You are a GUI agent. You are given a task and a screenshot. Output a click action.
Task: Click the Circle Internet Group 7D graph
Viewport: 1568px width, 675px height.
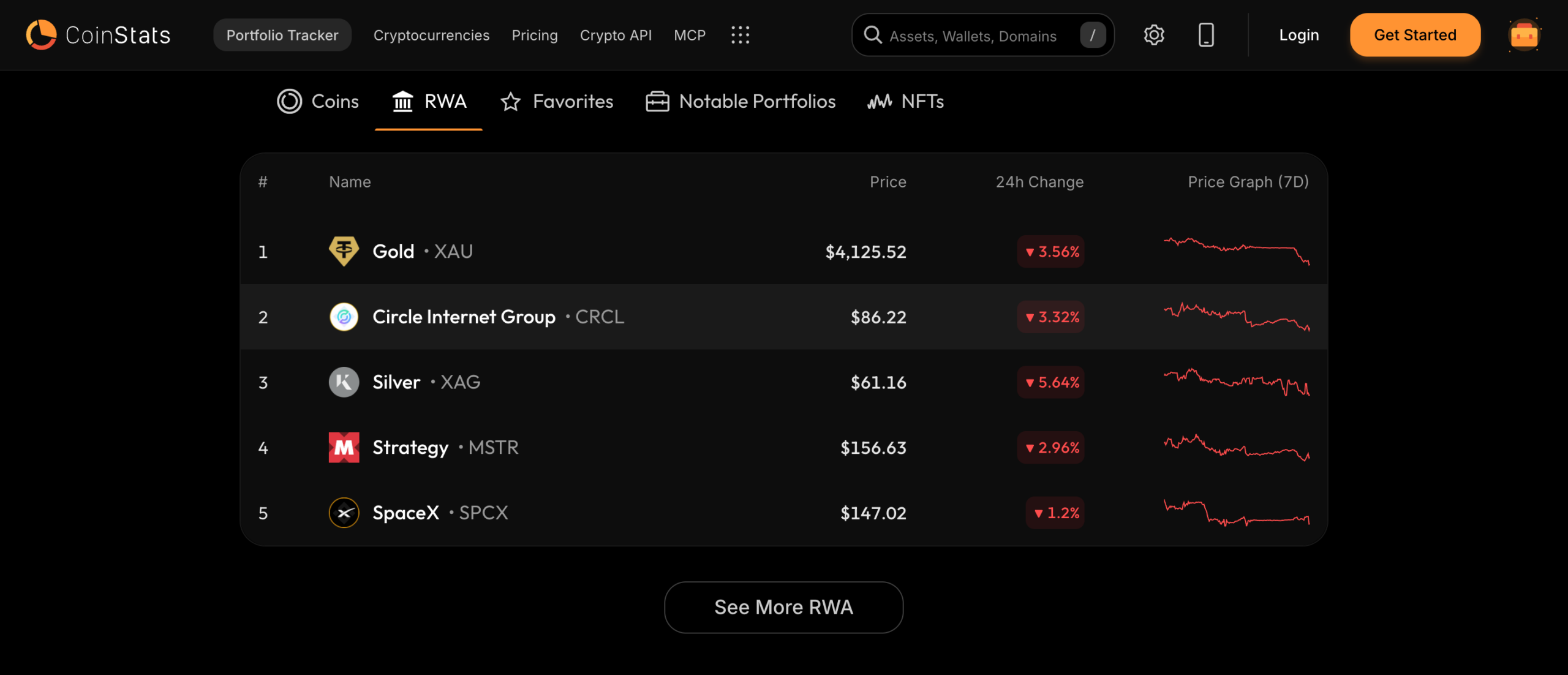pyautogui.click(x=1237, y=317)
